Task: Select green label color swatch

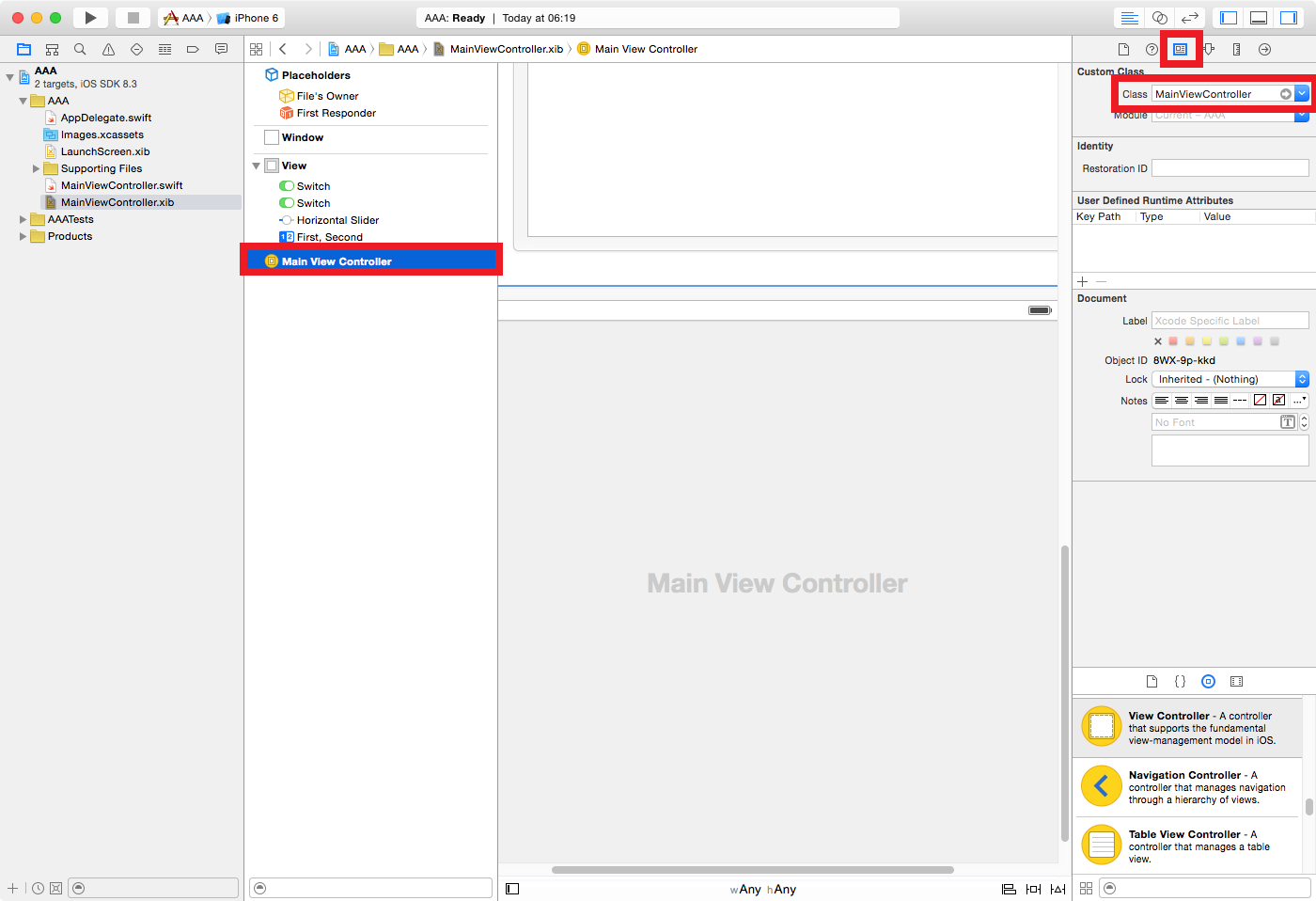Action: pyautogui.click(x=1224, y=341)
